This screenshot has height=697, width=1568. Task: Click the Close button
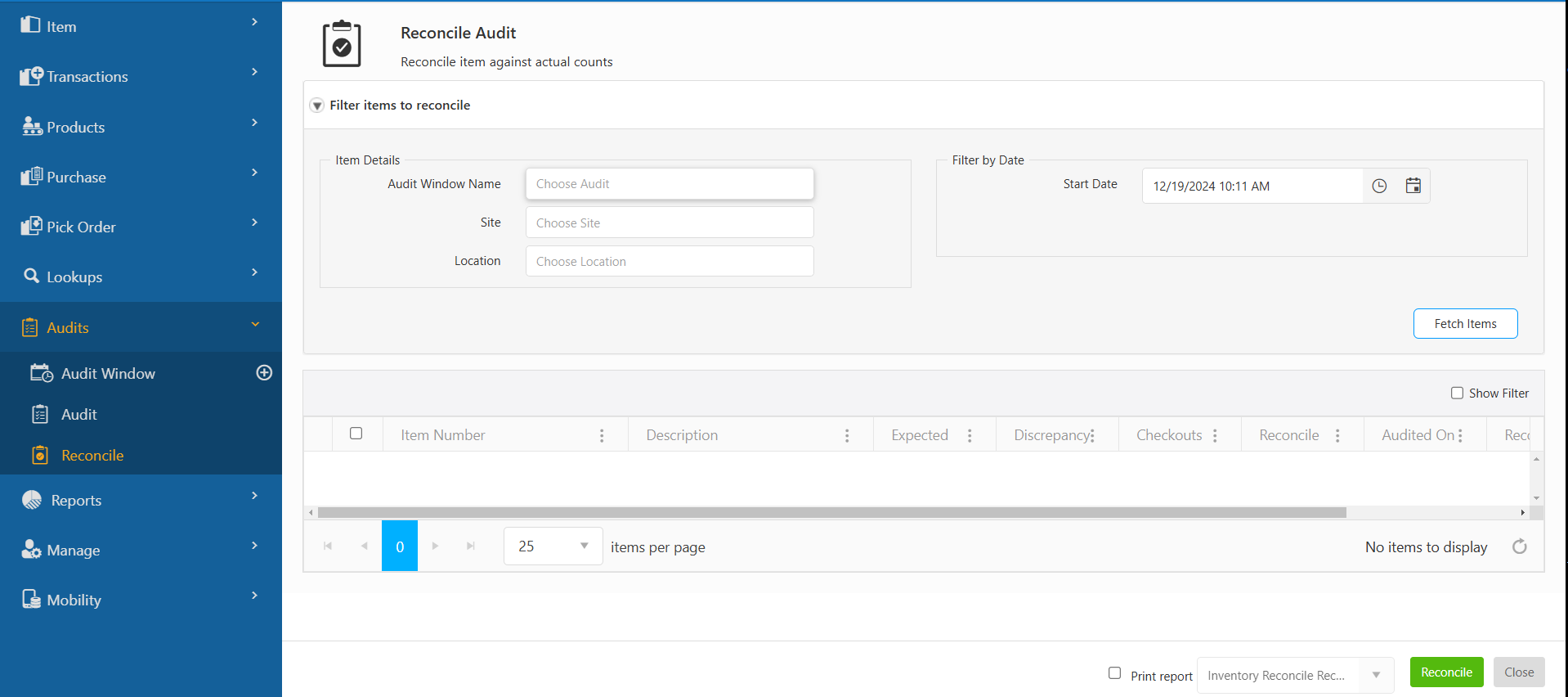1519,672
